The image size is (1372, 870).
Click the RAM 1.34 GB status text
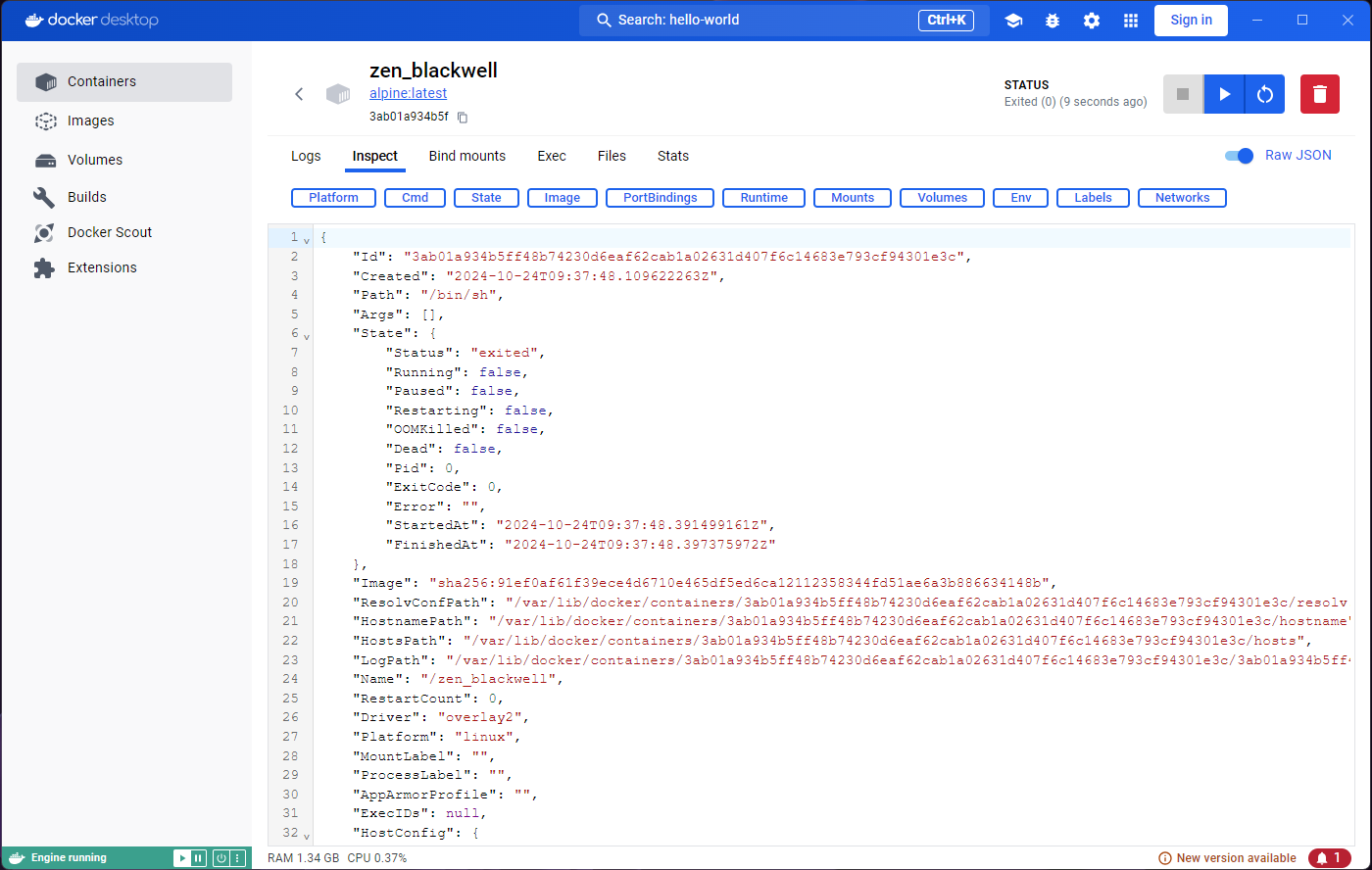[304, 858]
